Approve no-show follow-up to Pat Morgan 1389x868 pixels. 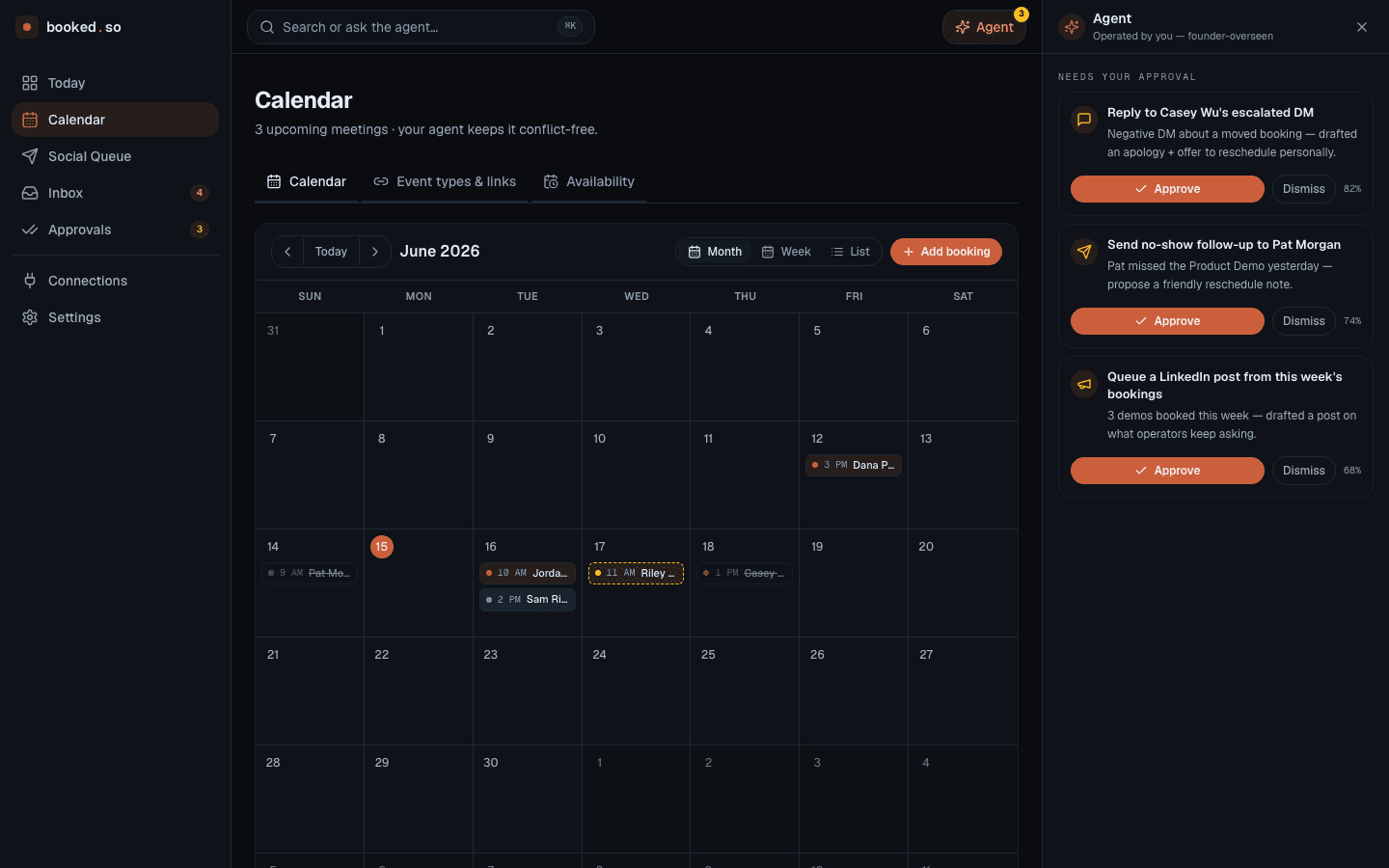(x=1167, y=321)
